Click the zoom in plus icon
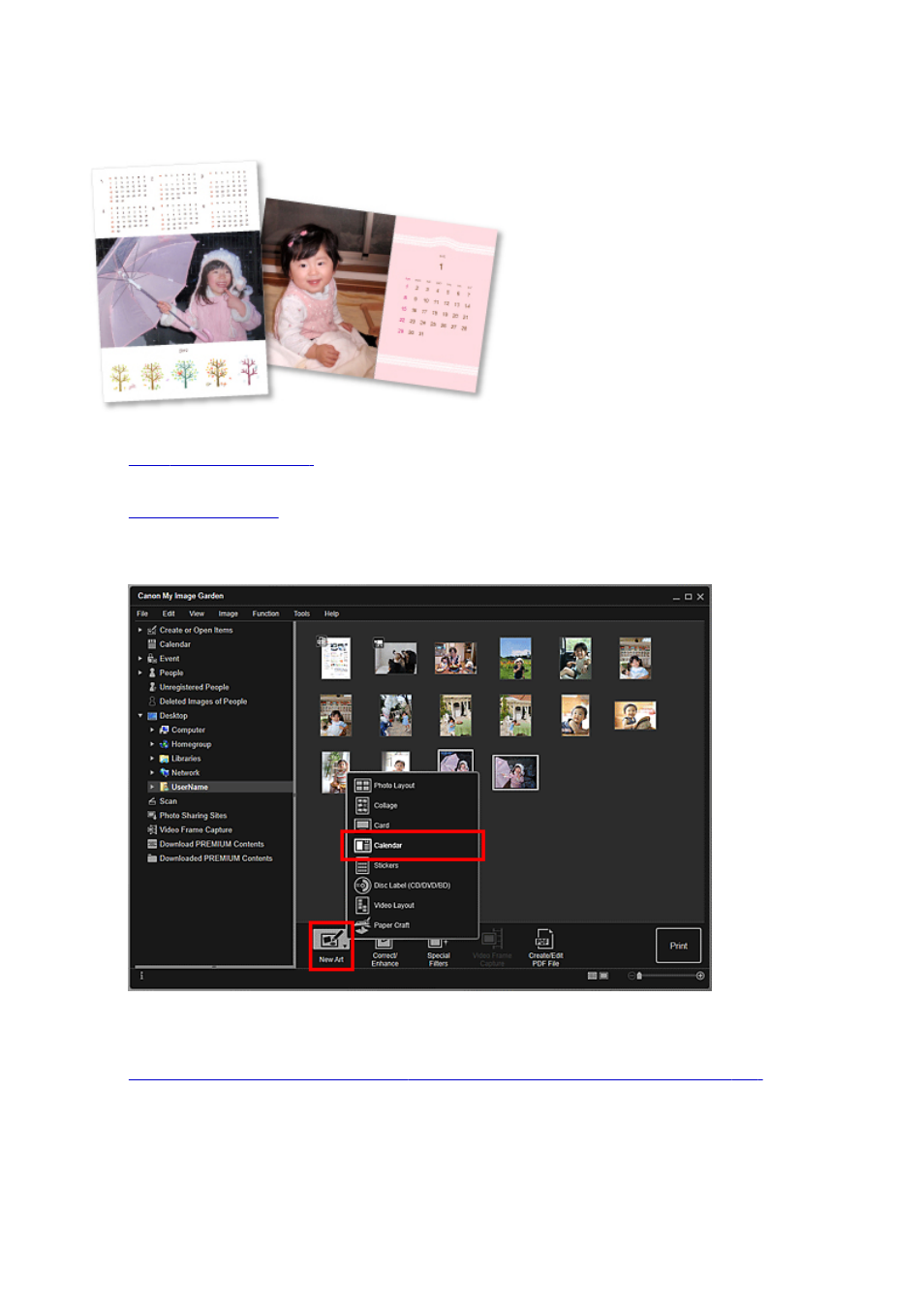The width and height of the screenshot is (924, 1308). (700, 976)
